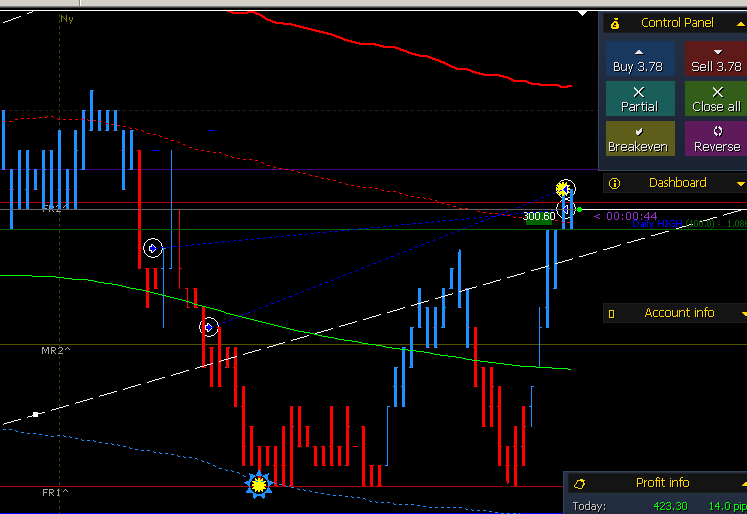Image resolution: width=747 pixels, height=514 pixels.
Task: Click the Buy 3.78 button
Action: (x=640, y=59)
